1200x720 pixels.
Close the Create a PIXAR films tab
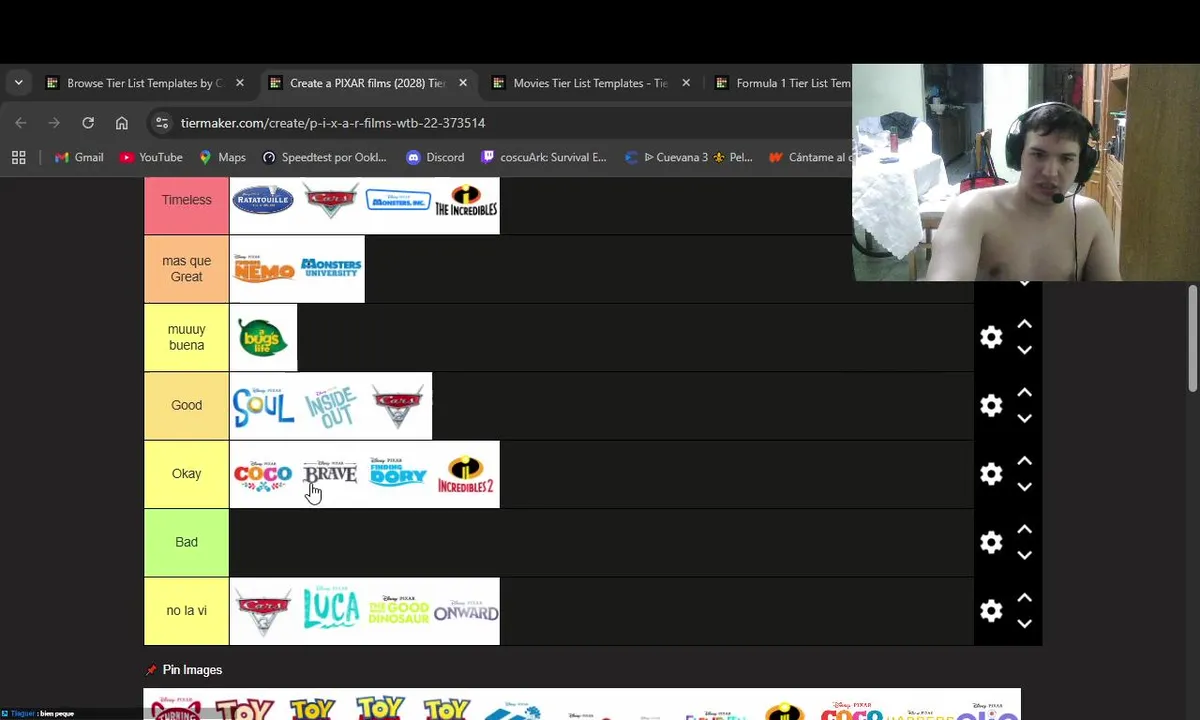463,83
